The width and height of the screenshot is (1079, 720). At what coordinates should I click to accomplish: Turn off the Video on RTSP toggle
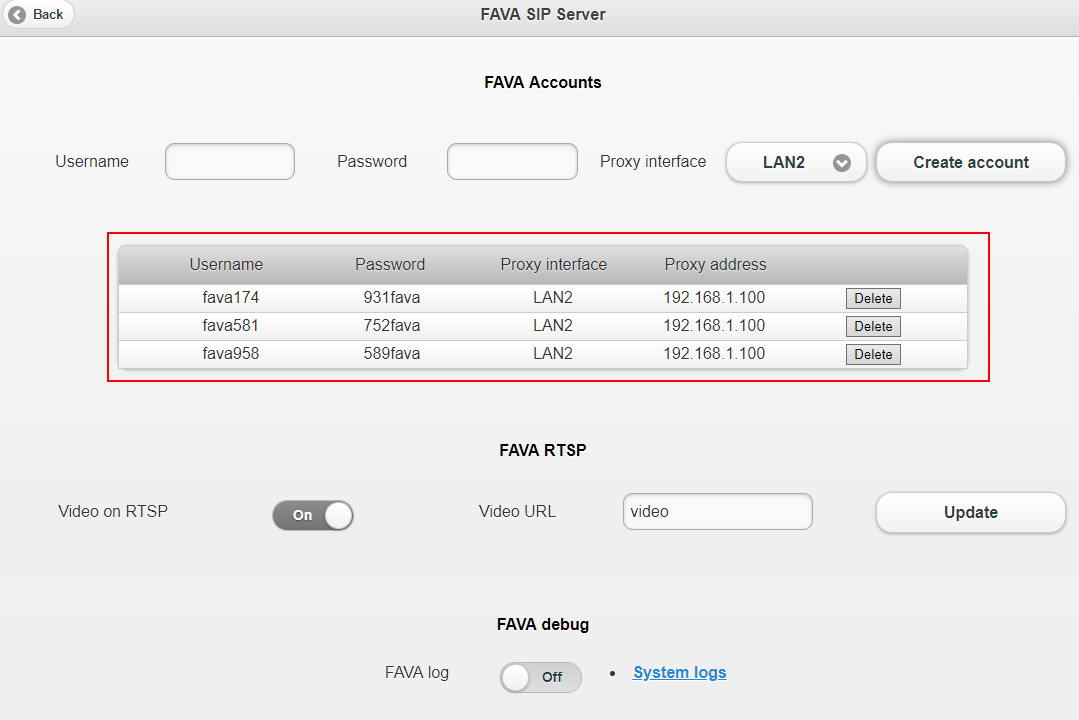(312, 515)
